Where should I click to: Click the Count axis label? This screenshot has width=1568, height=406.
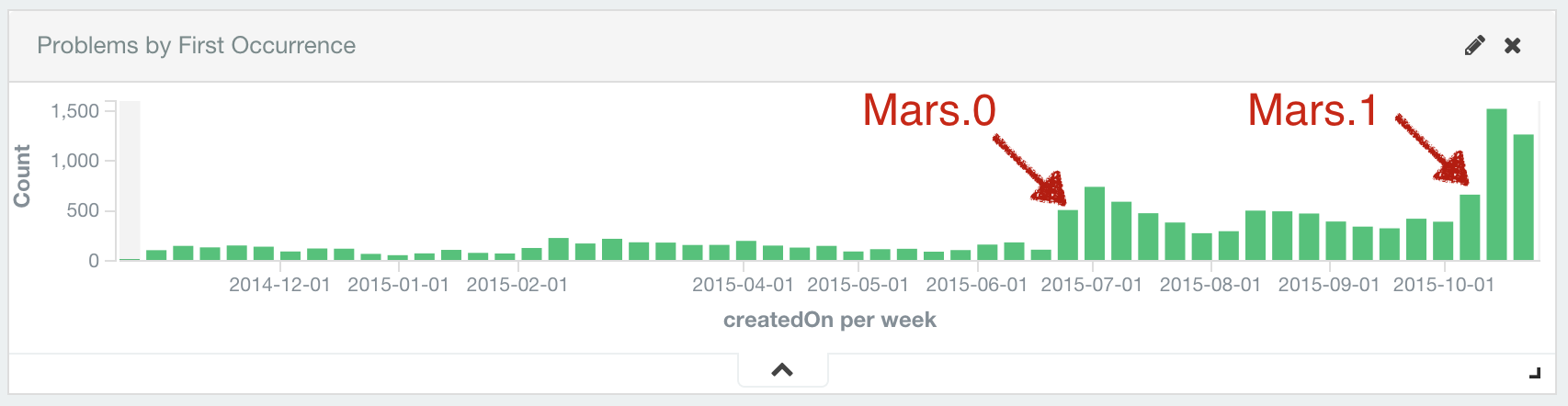coord(21,175)
